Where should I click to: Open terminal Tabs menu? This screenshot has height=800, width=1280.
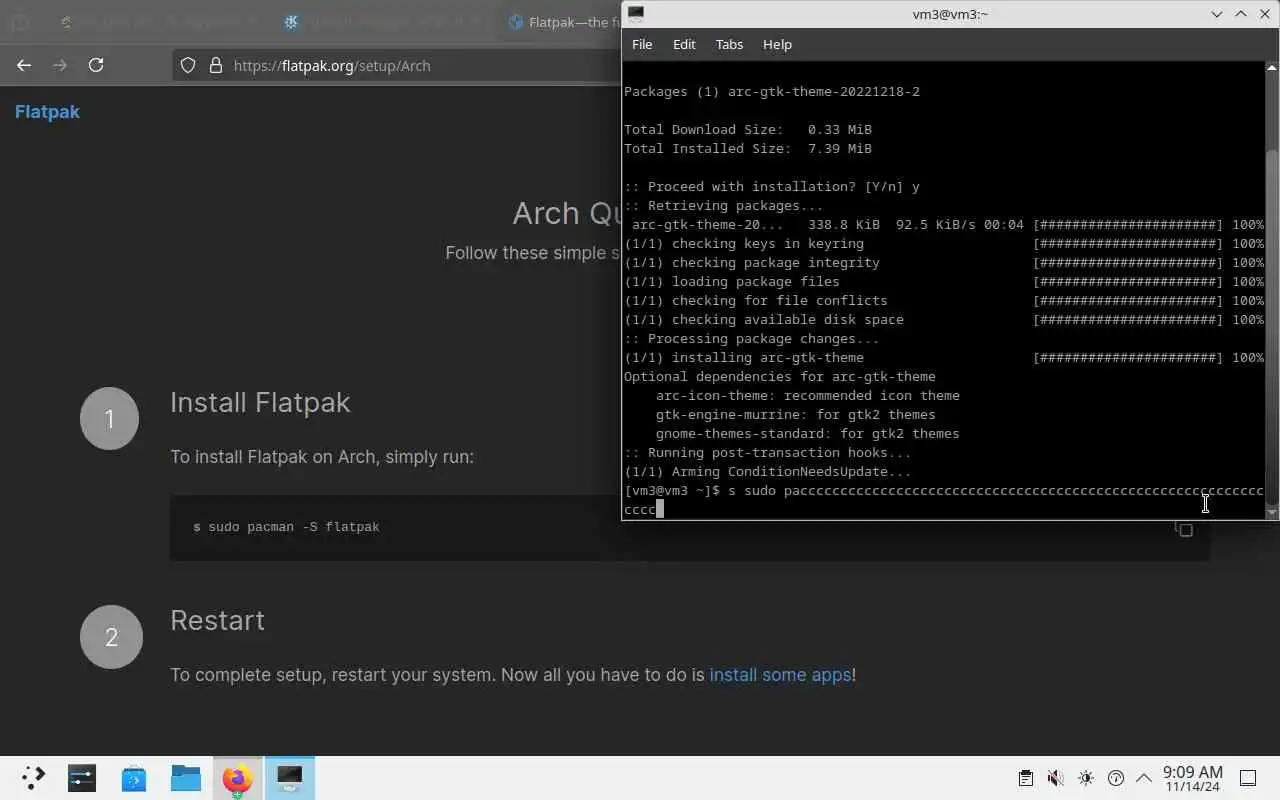[729, 44]
